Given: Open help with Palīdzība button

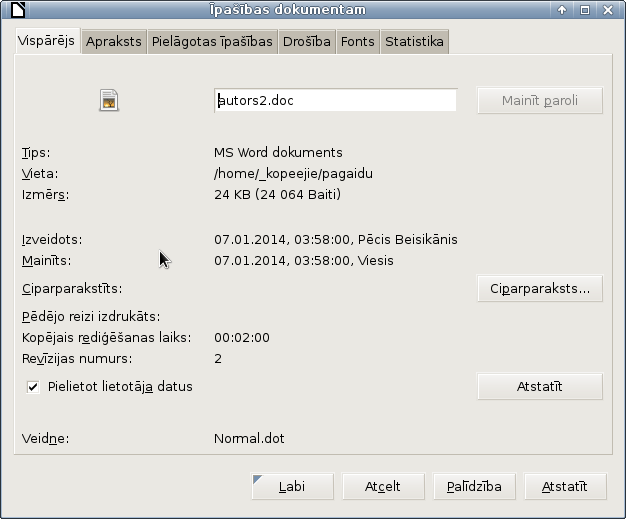Looking at the screenshot, I should coord(474,486).
